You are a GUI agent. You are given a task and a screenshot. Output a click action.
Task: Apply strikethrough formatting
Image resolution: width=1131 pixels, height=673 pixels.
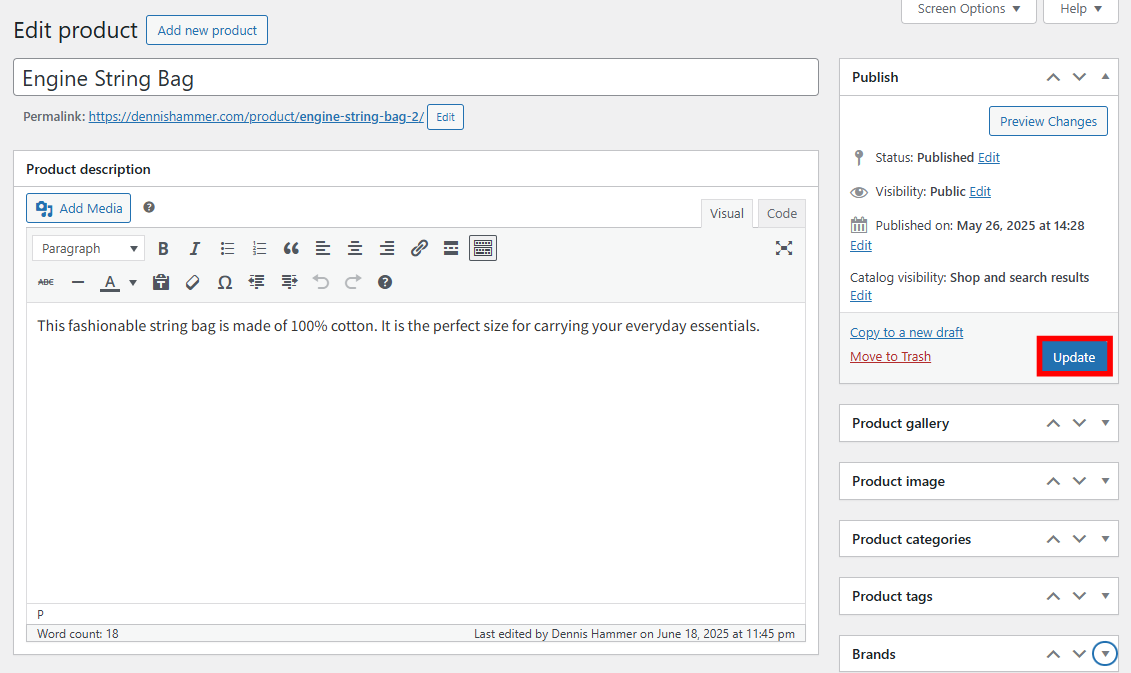(x=45, y=282)
